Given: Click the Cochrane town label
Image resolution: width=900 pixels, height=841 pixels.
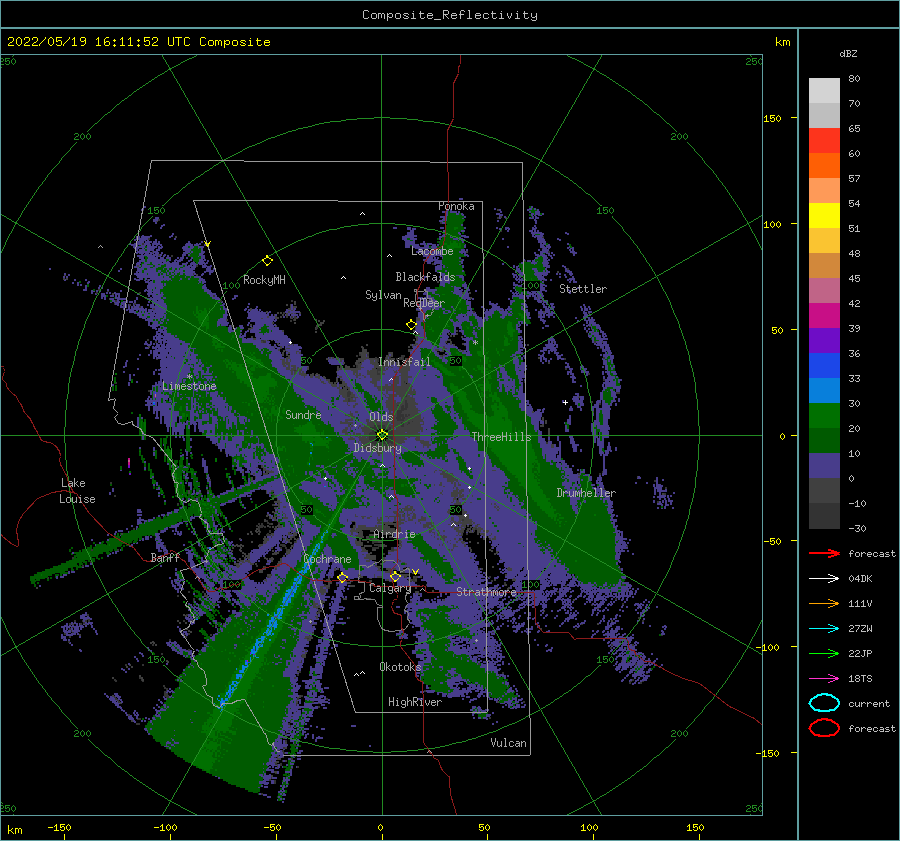Looking at the screenshot, I should click(327, 559).
